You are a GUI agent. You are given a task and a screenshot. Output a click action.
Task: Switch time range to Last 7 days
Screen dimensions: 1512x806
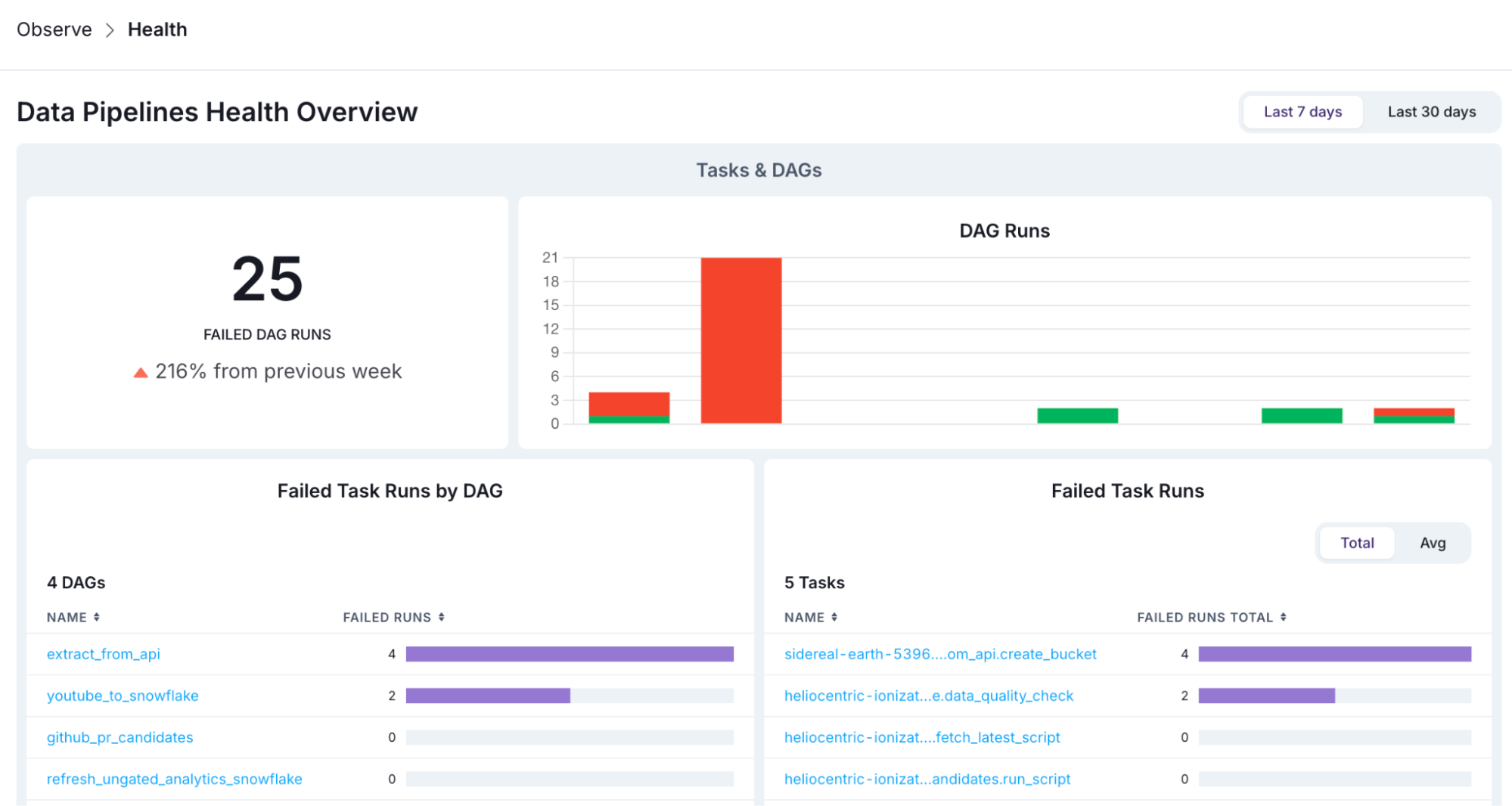click(x=1302, y=112)
